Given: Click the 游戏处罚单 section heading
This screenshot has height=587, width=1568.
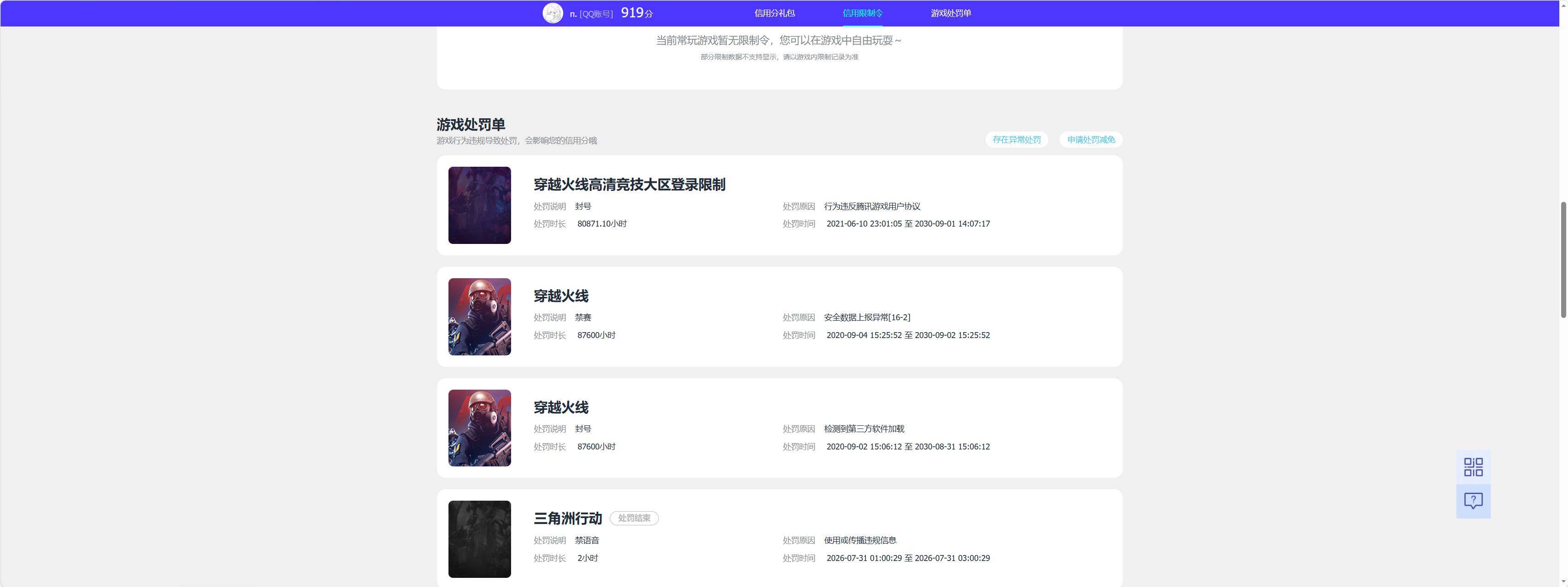Looking at the screenshot, I should click(470, 124).
